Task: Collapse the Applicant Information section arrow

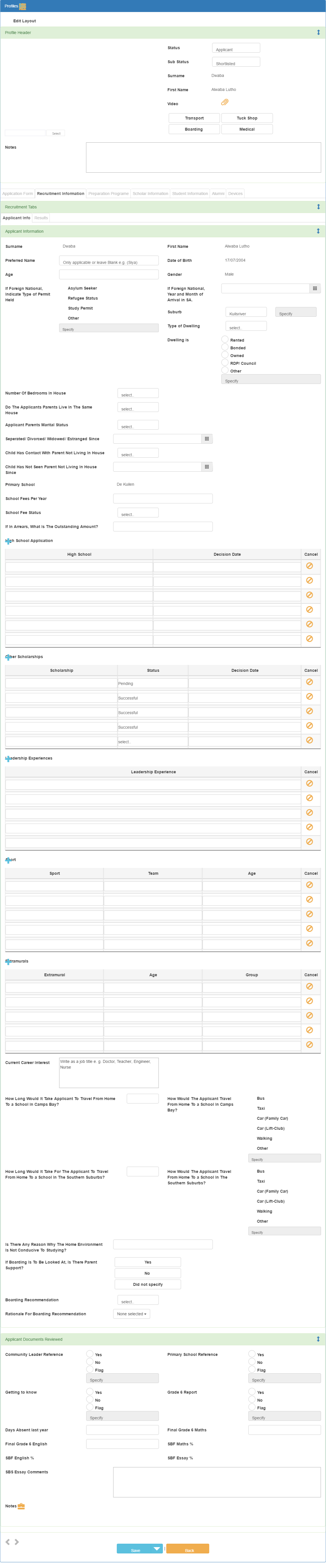Action: click(x=318, y=231)
